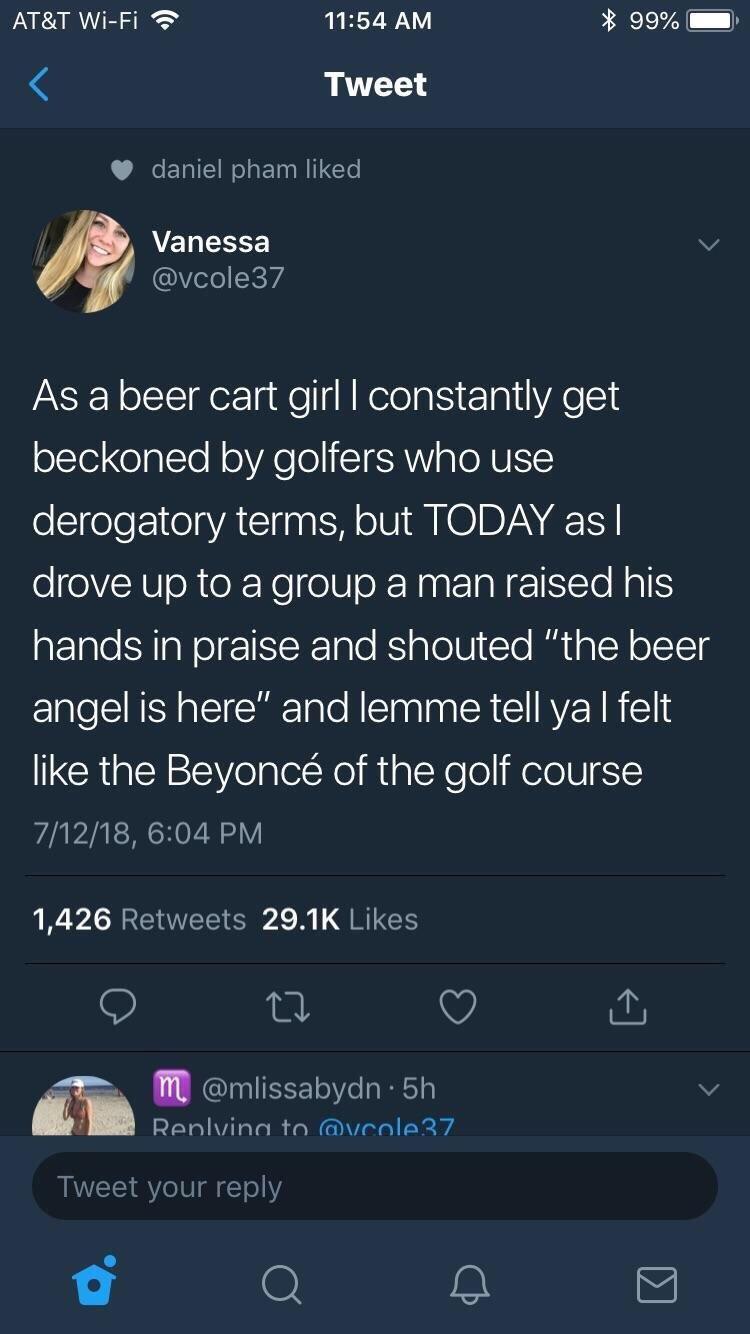The image size is (750, 1334).
Task: Tap the 'daniel pham liked' label
Action: 255,169
